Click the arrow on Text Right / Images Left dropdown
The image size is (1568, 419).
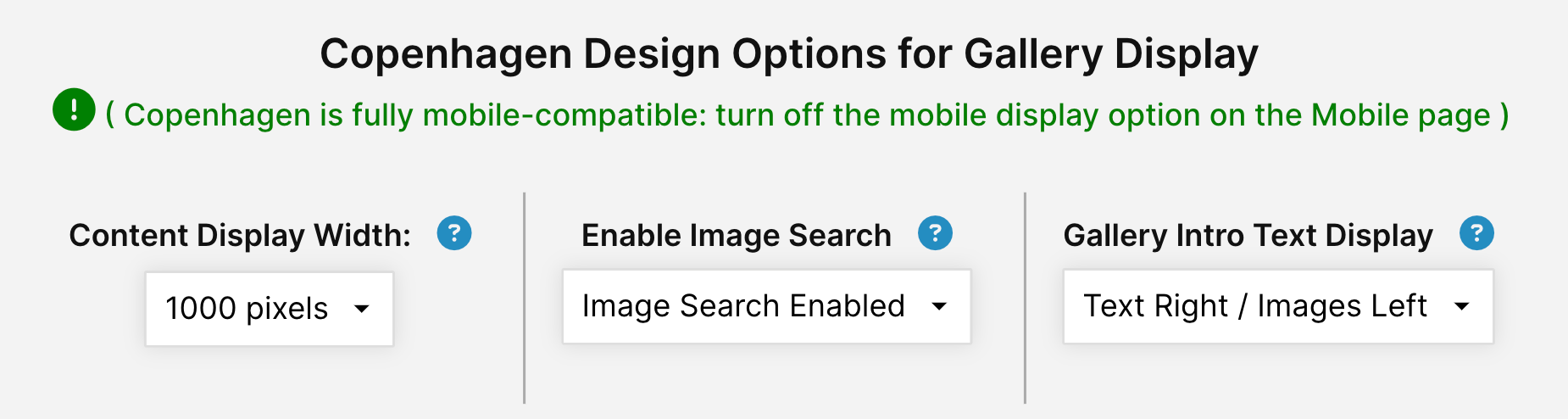(1462, 306)
